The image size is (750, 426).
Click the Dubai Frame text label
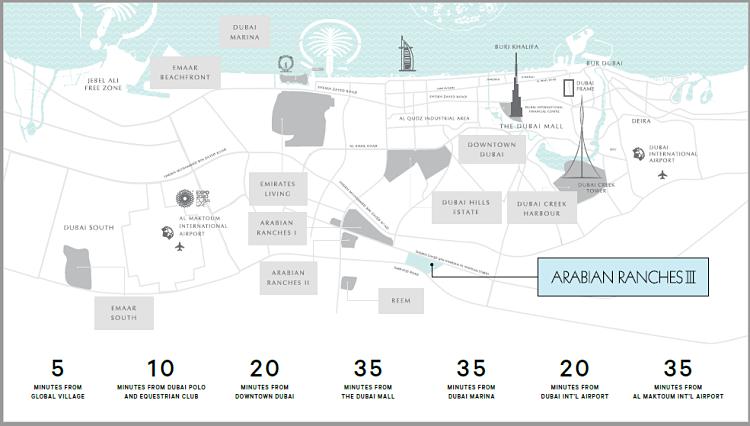click(x=585, y=86)
